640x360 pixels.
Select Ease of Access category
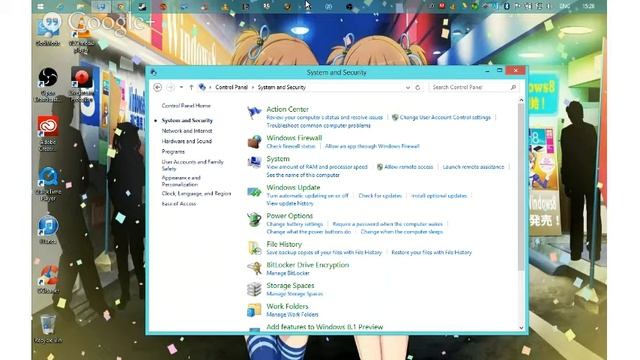(179, 204)
